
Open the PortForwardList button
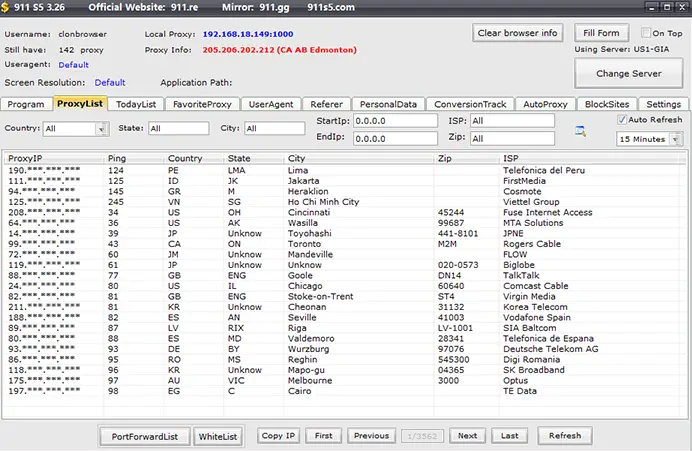[x=145, y=436]
